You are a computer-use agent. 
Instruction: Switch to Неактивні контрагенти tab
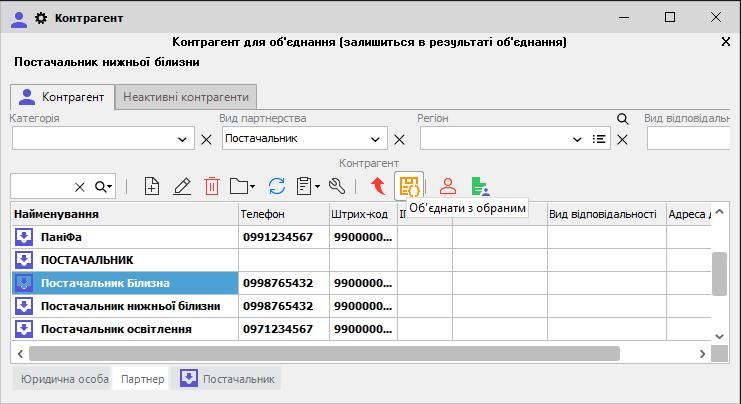pyautogui.click(x=186, y=97)
